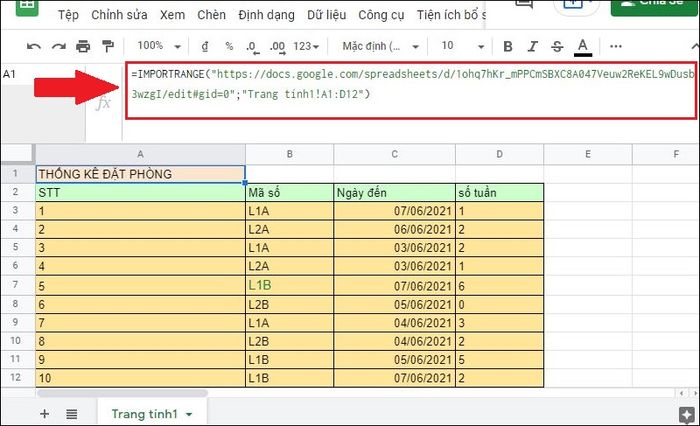Expand the font size 10 dropdown
The width and height of the screenshot is (700, 426).
pyautogui.click(x=462, y=46)
